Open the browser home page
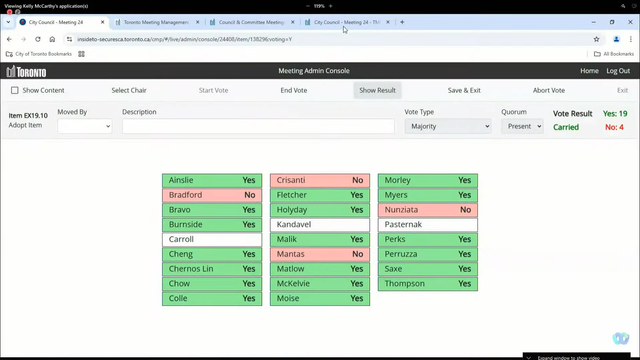 tap(52, 39)
